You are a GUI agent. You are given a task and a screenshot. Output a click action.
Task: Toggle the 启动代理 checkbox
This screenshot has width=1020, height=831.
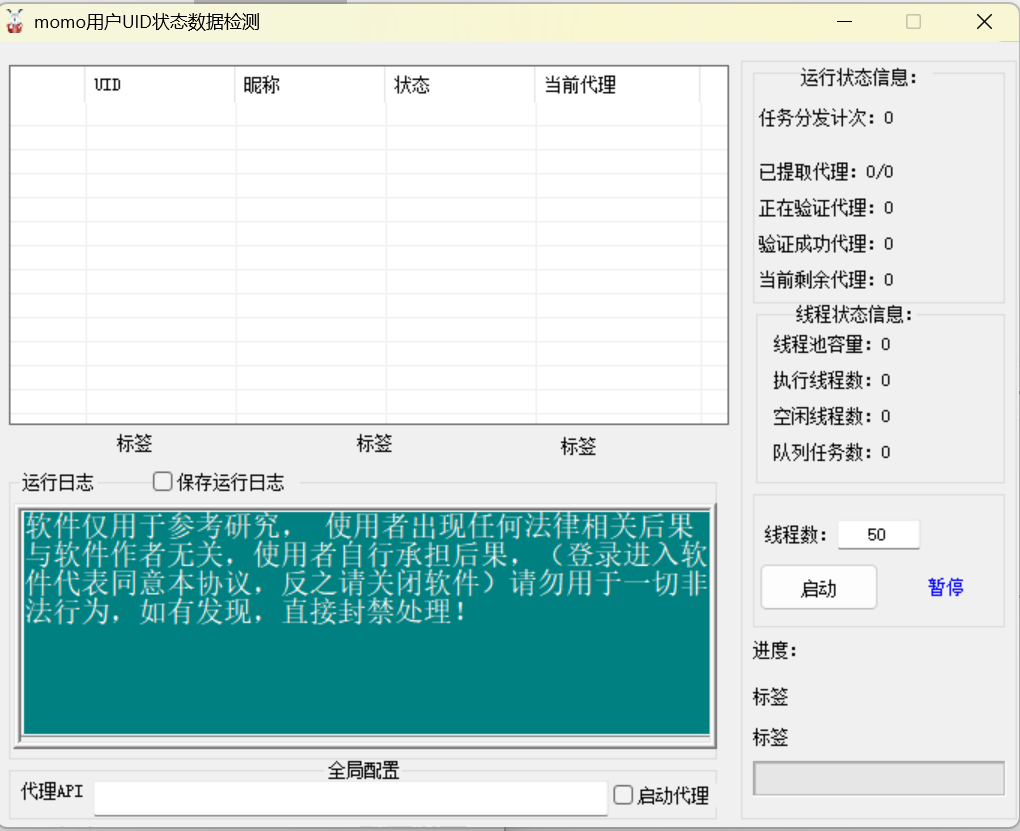tap(623, 795)
